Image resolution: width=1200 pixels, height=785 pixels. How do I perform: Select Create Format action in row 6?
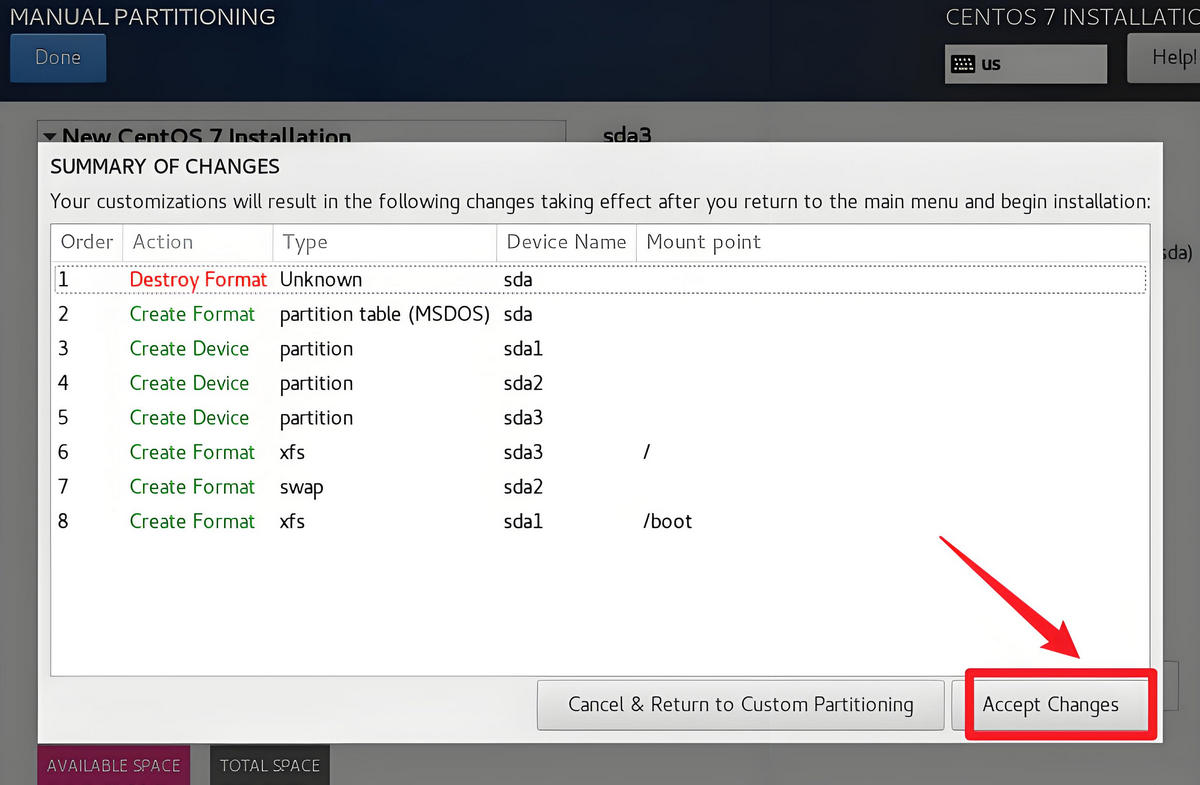(192, 452)
